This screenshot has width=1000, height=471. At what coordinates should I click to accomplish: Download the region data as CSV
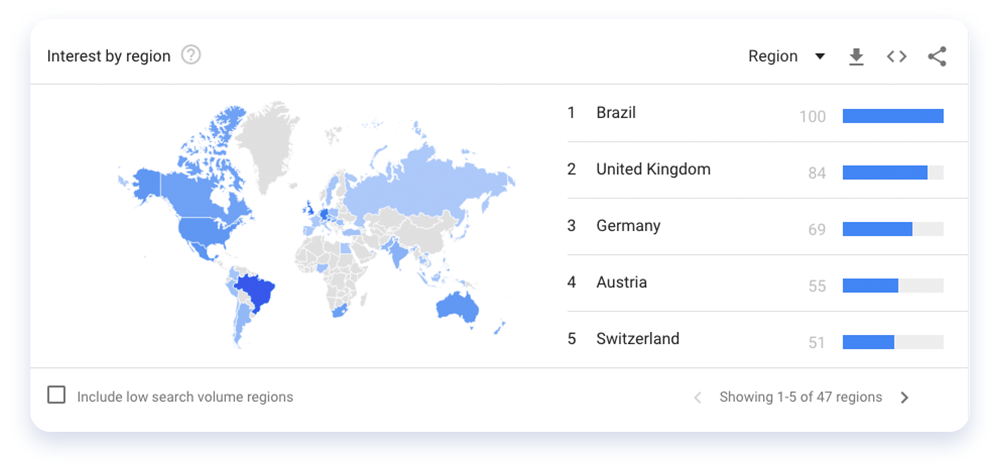856,57
